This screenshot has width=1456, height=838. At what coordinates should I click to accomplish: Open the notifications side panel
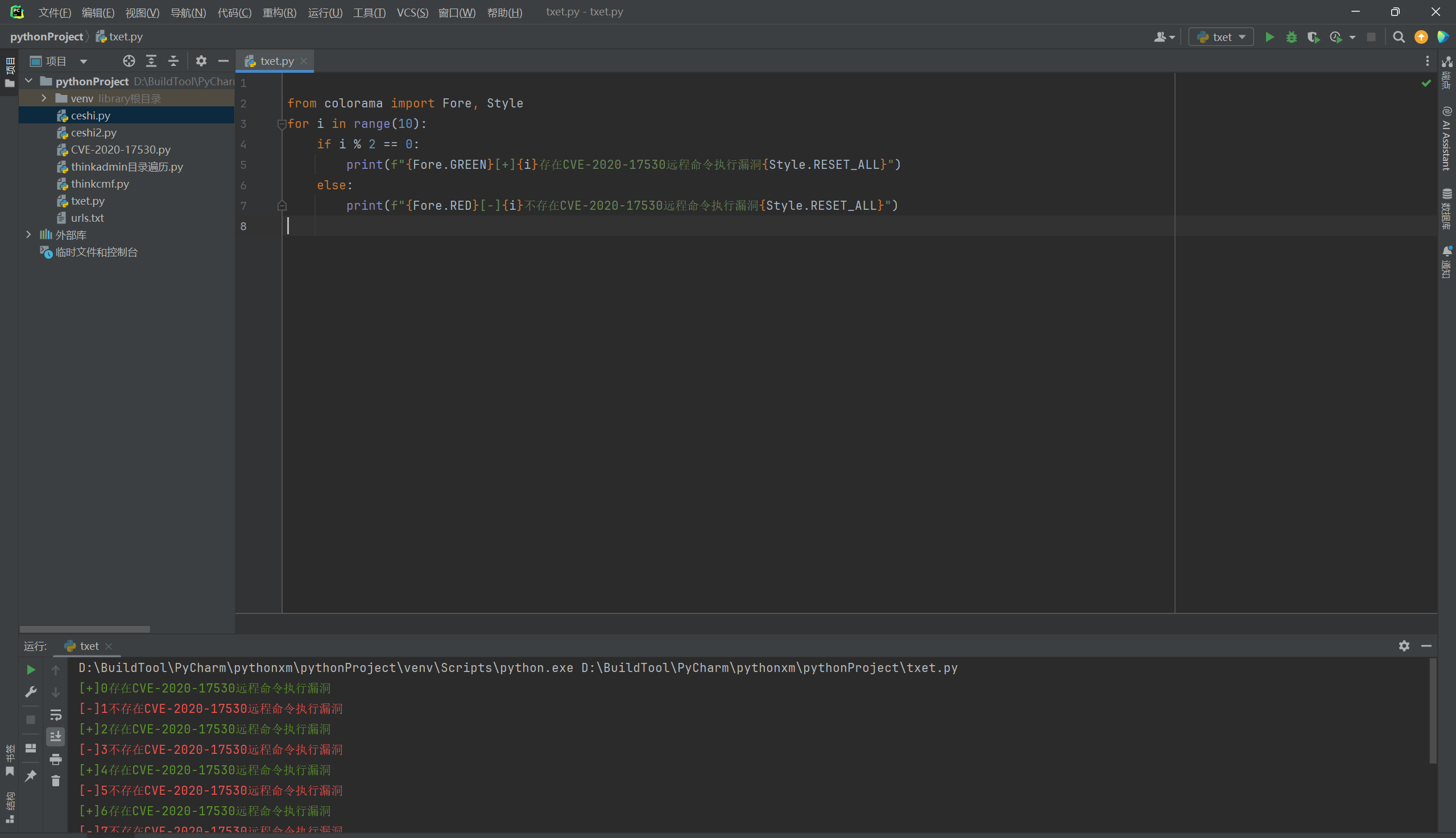coord(1447,262)
